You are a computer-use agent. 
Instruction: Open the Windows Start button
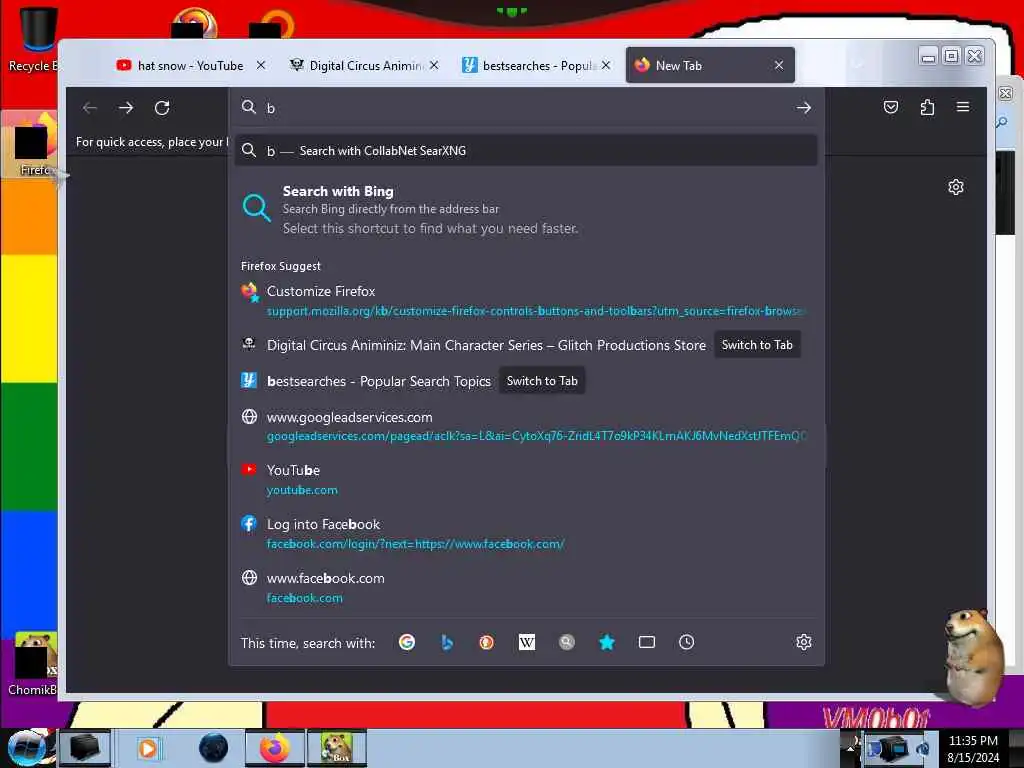click(27, 748)
